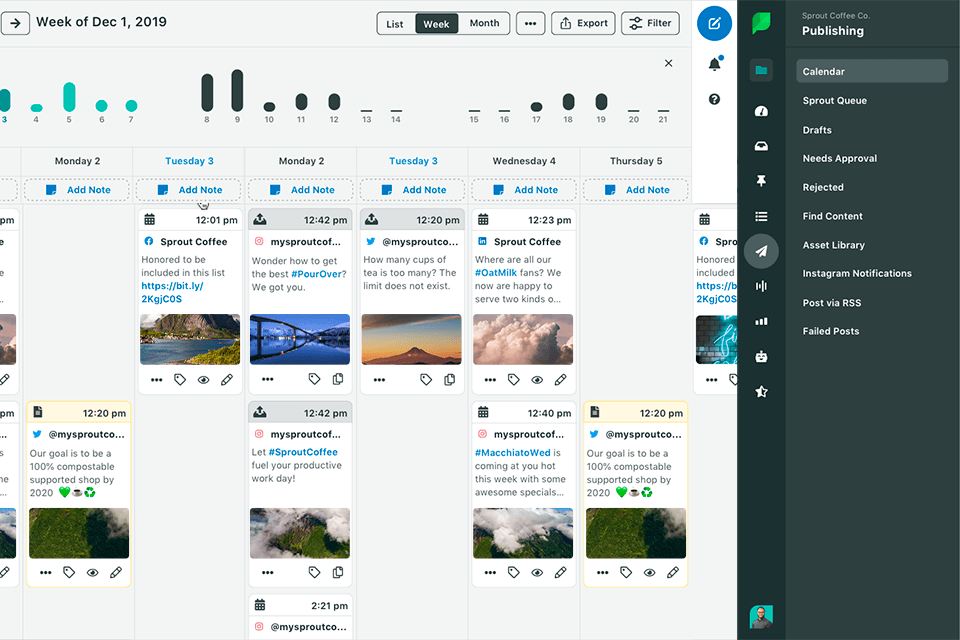The image size is (960, 640).
Task: Select the tall bar for day 9 in chart
Action: pyautogui.click(x=237, y=90)
